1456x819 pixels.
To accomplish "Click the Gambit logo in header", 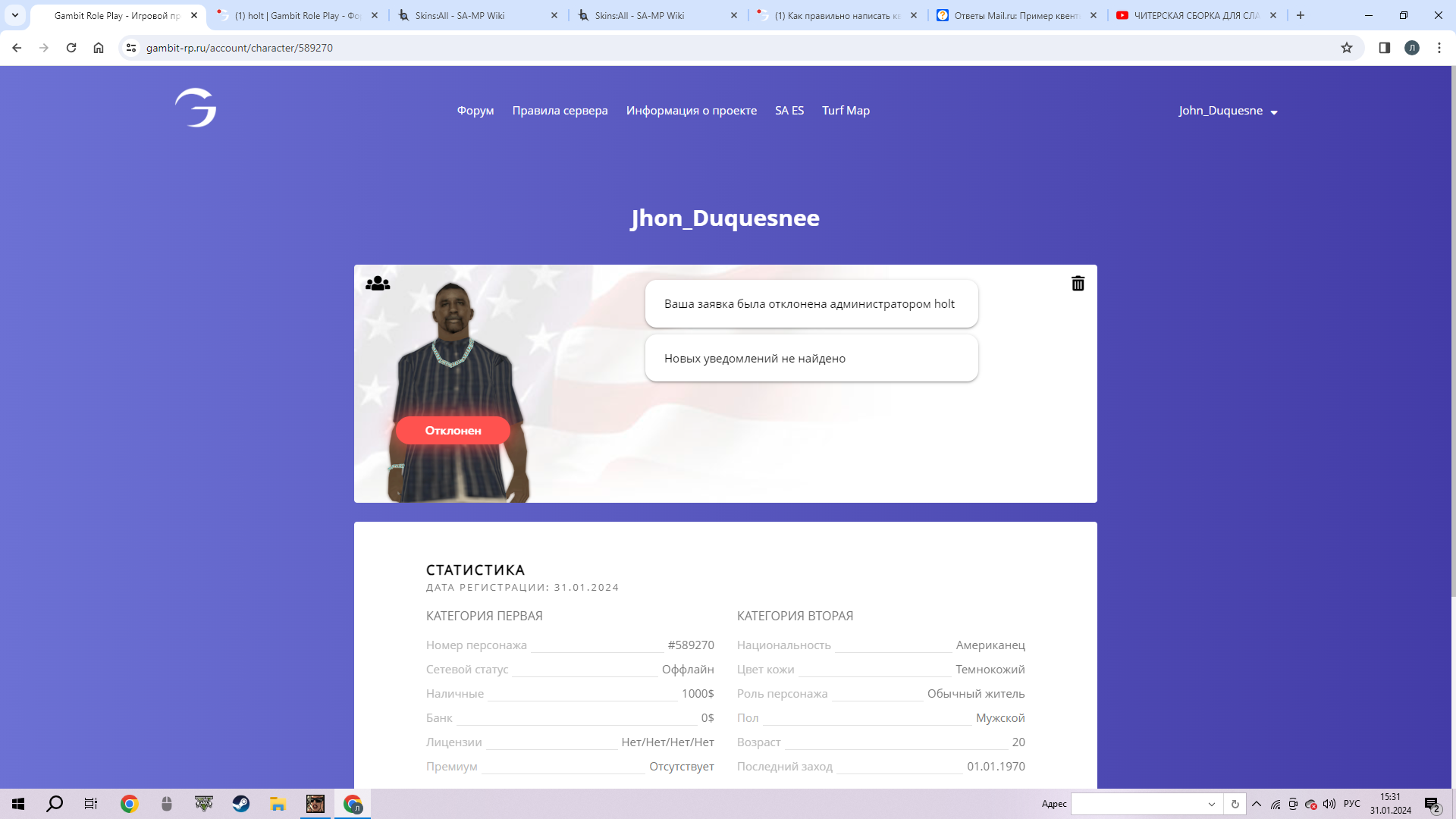I will point(196,108).
